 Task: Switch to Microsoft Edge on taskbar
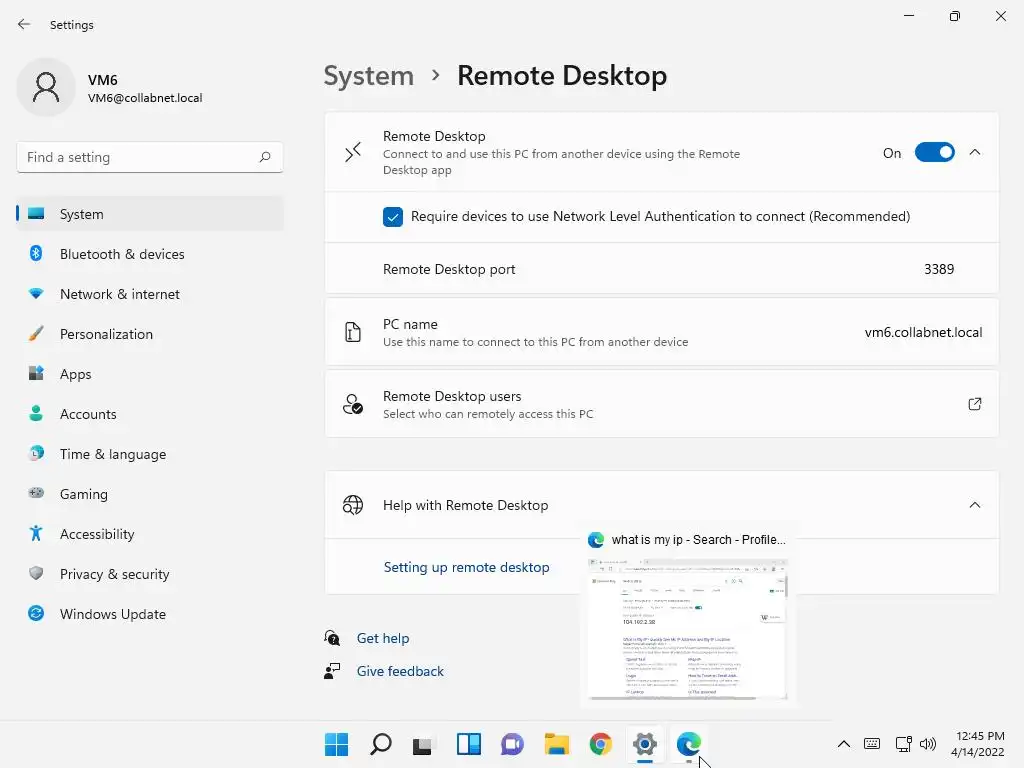tap(688, 744)
